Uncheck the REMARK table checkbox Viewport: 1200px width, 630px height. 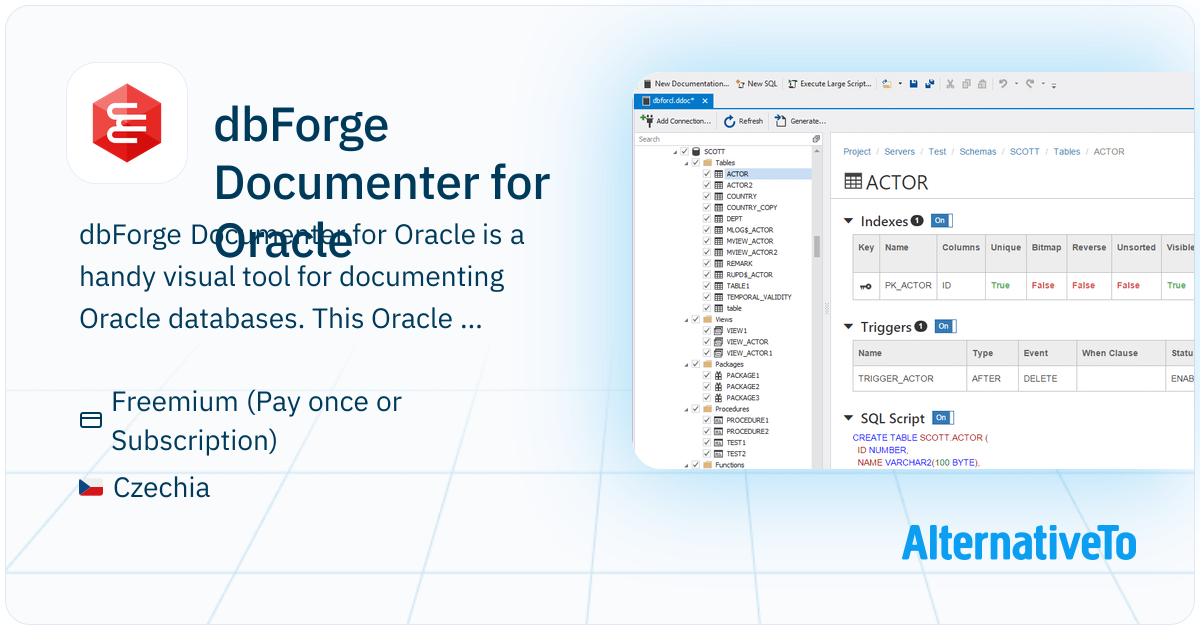tap(707, 263)
